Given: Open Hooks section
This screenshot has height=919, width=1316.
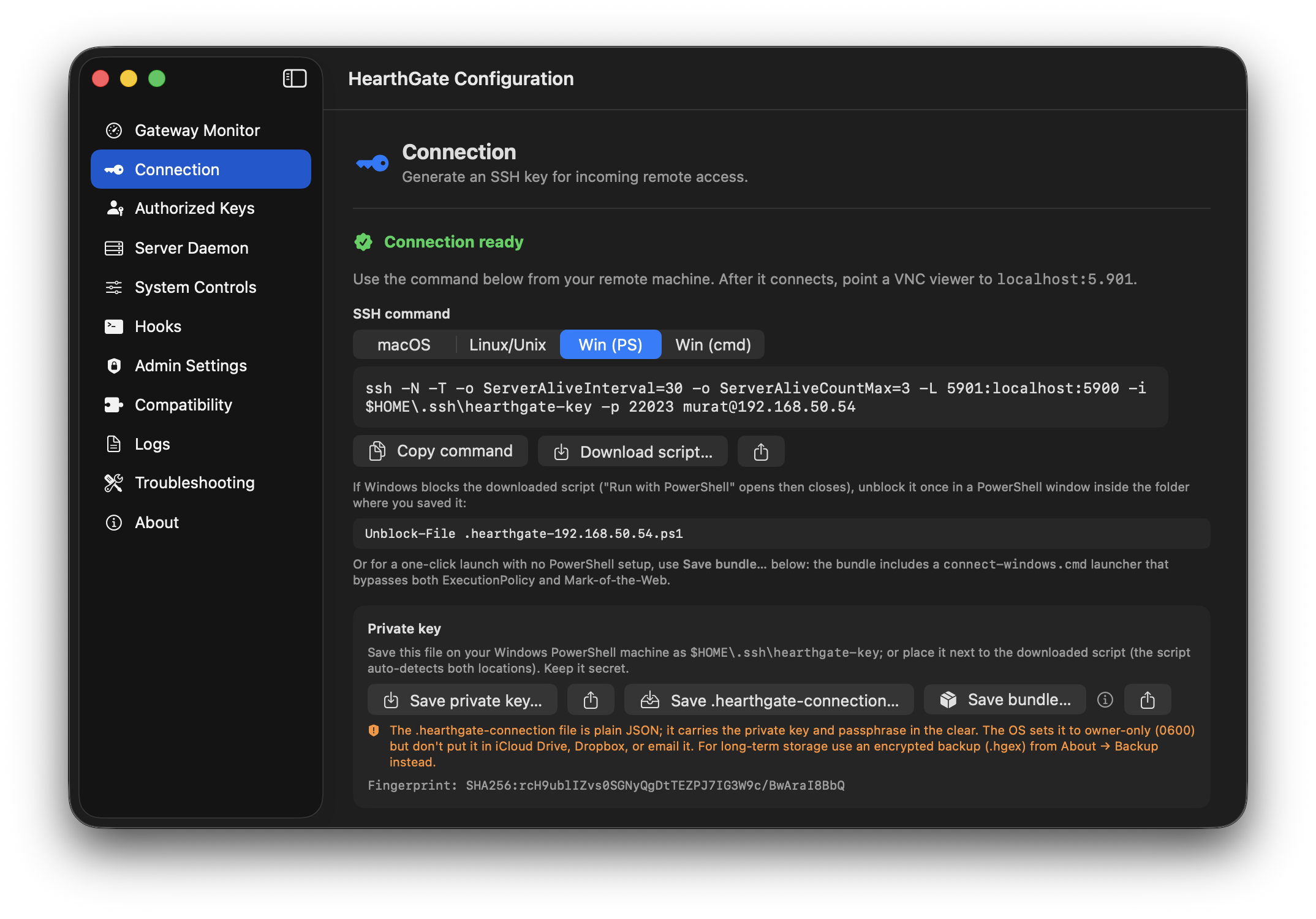Looking at the screenshot, I should [x=200, y=326].
